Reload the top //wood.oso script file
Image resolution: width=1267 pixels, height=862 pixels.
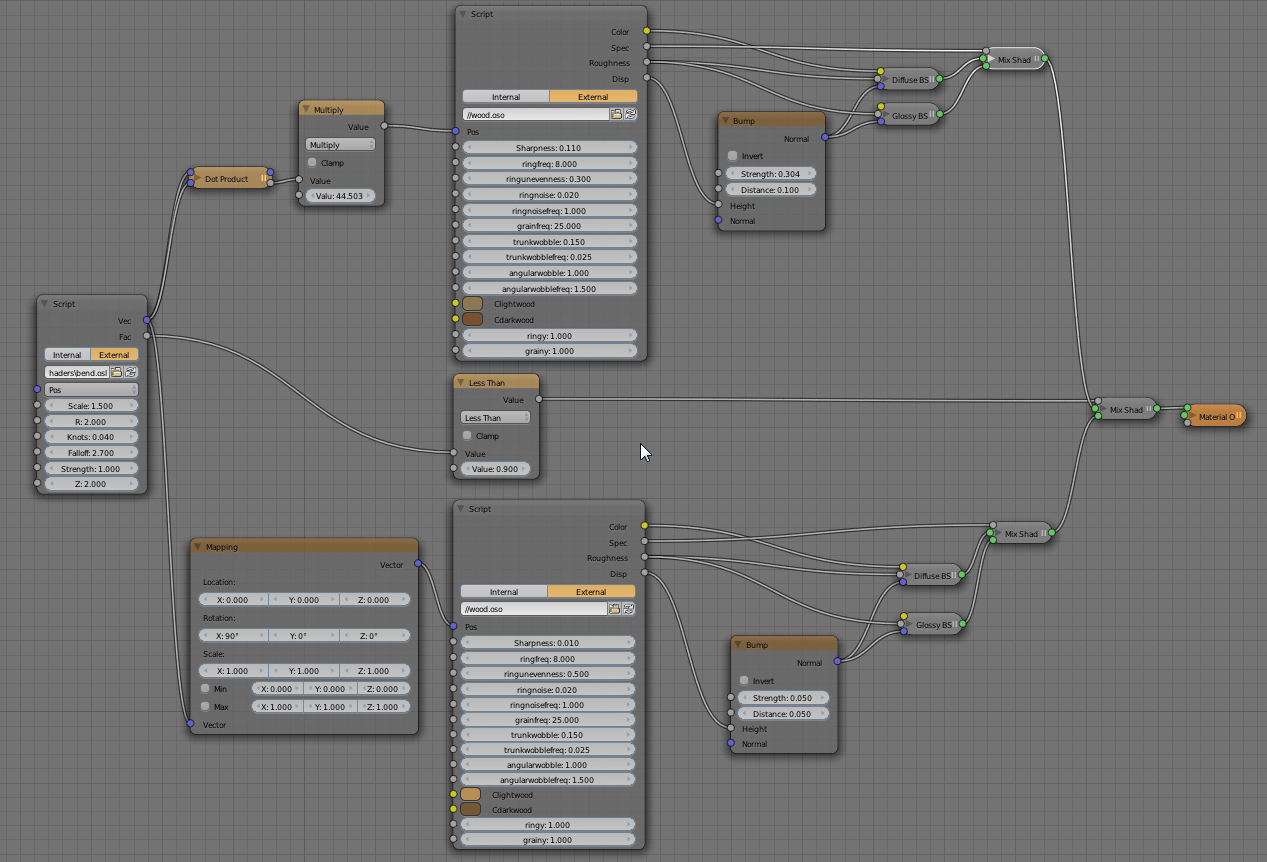[631, 113]
